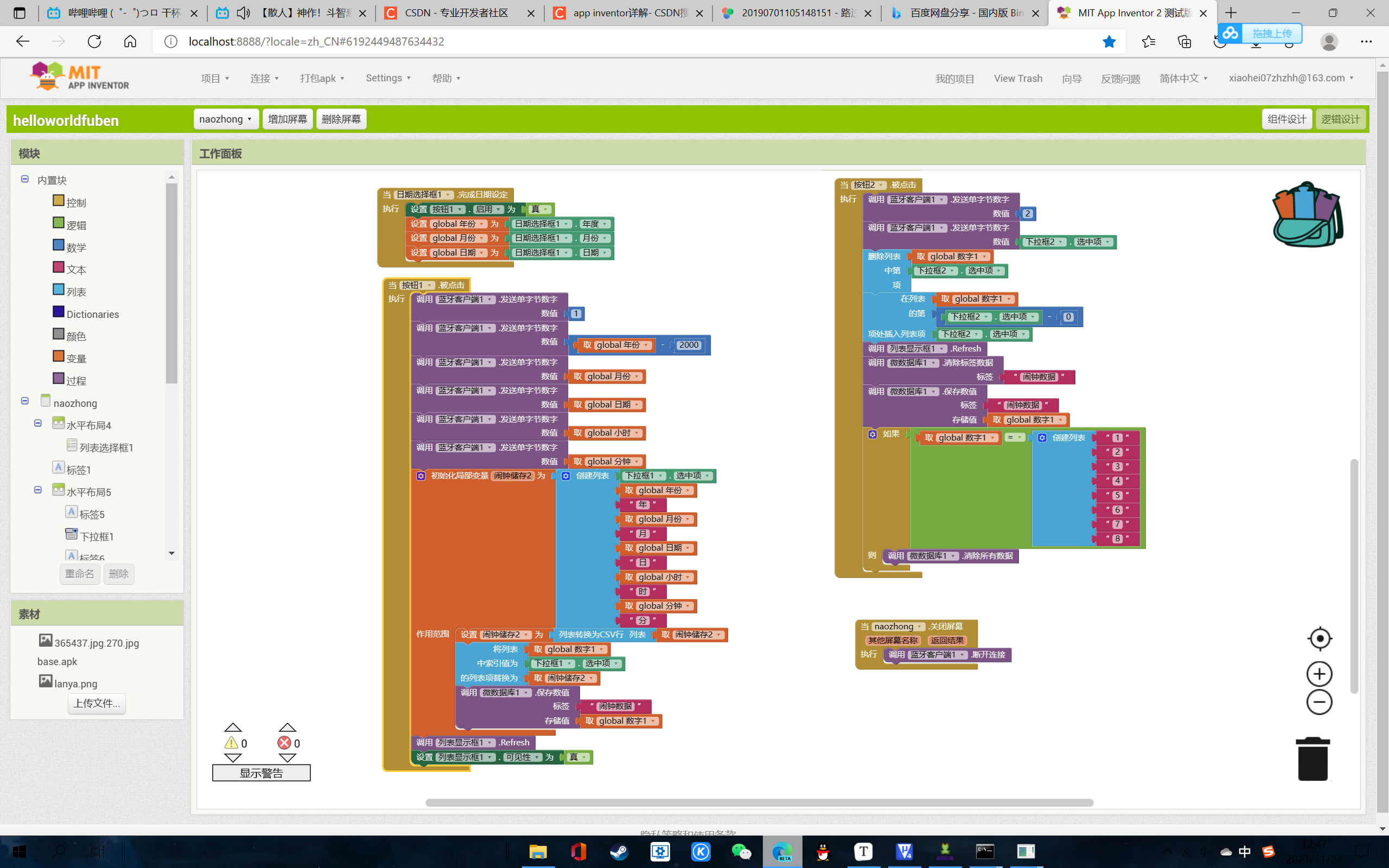
Task: Click the 我的项目 link
Action: pos(954,79)
